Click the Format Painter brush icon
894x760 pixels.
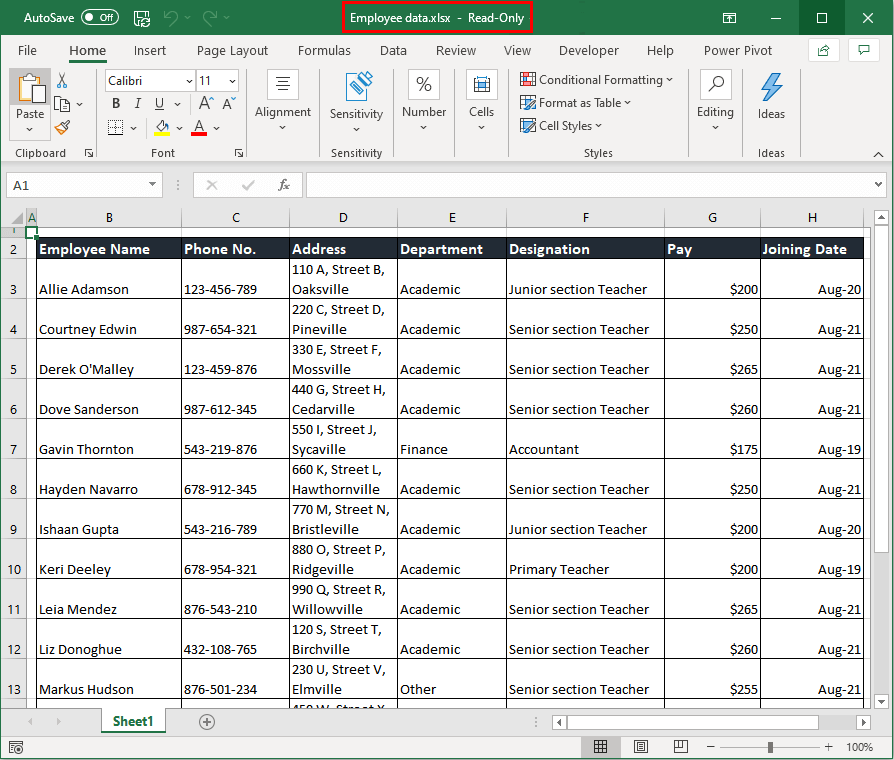tap(62, 127)
